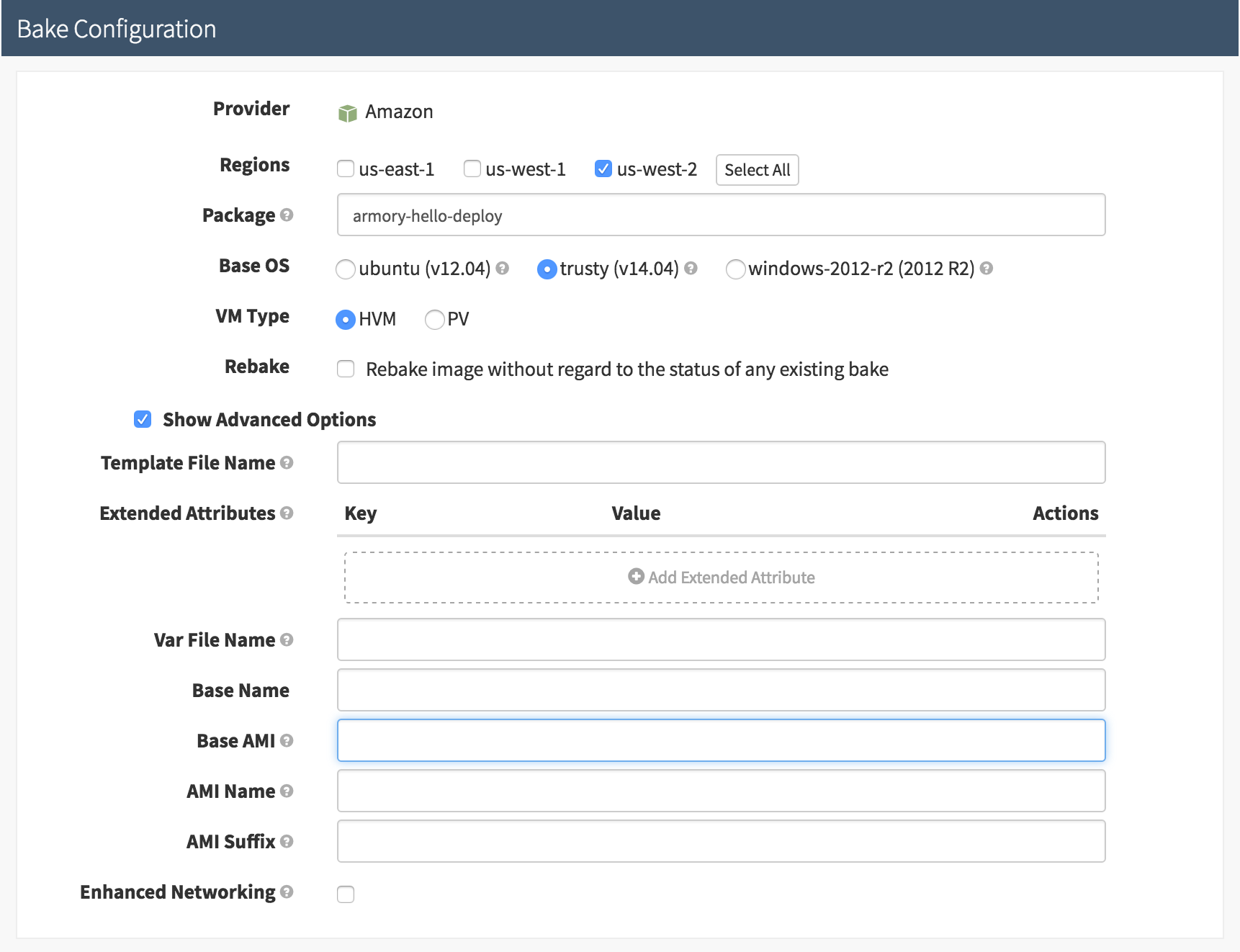
Task: Click Enhanced Networking help icon
Action: pos(287,892)
